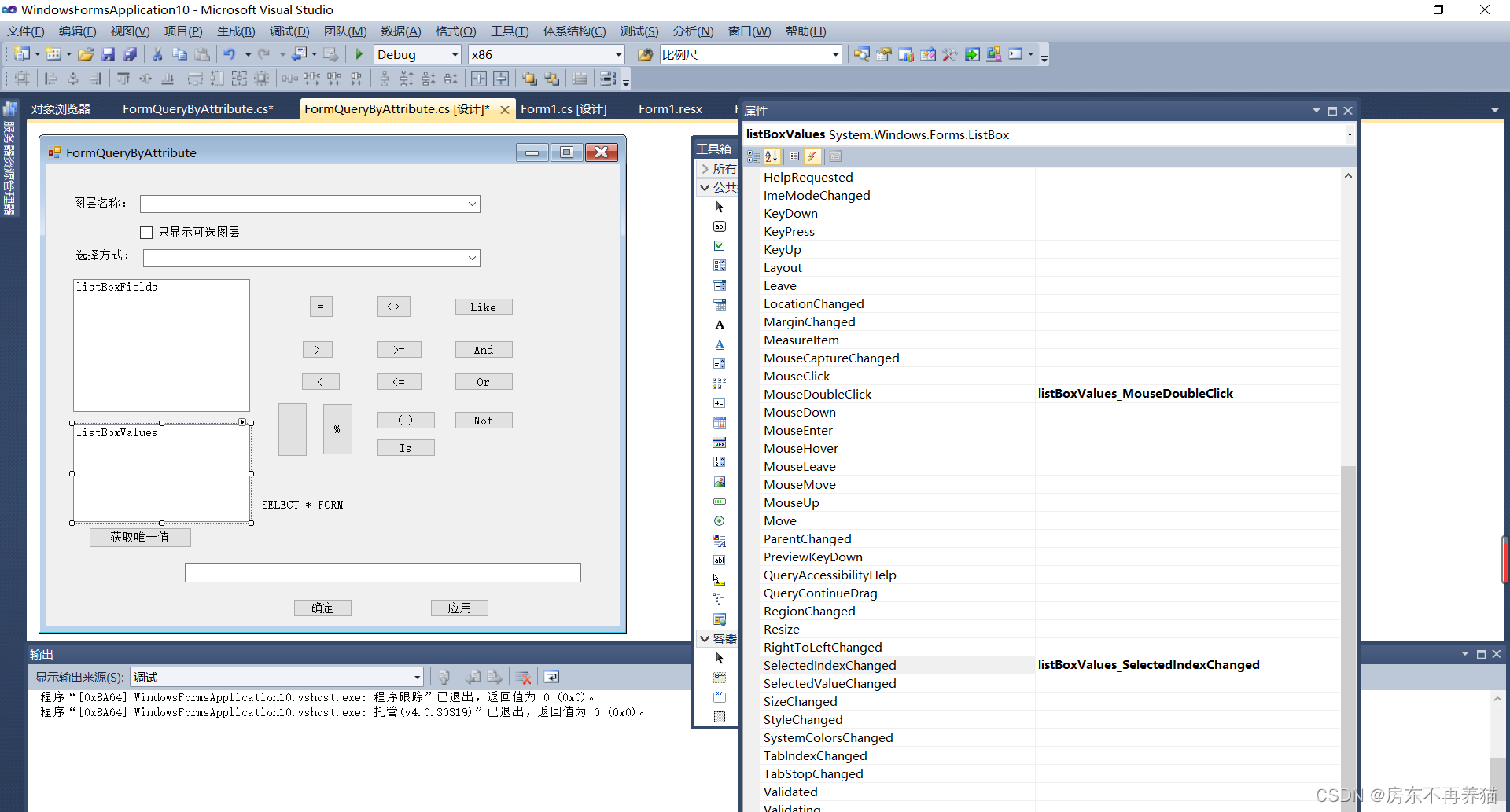Toggle word wrap in the output panel
This screenshot has height=812, width=1510.
pyautogui.click(x=551, y=677)
